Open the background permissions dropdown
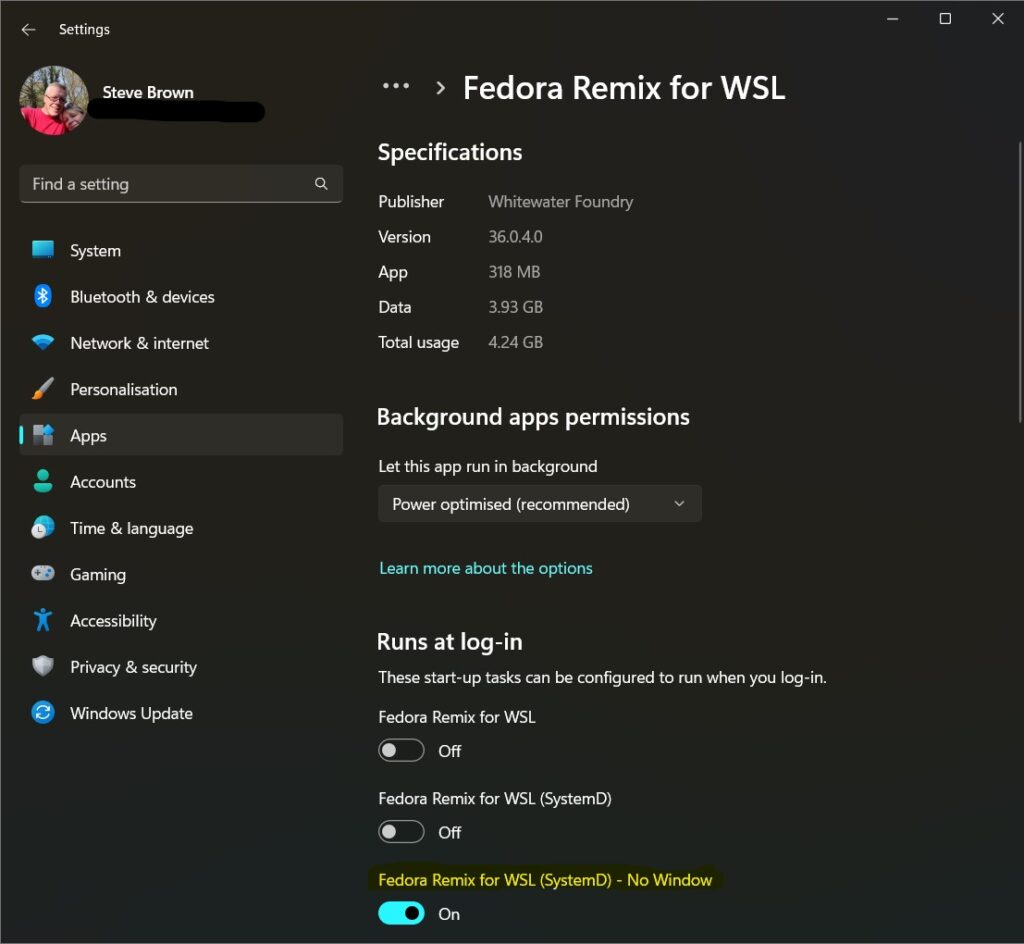The height and width of the screenshot is (944, 1024). tap(539, 504)
